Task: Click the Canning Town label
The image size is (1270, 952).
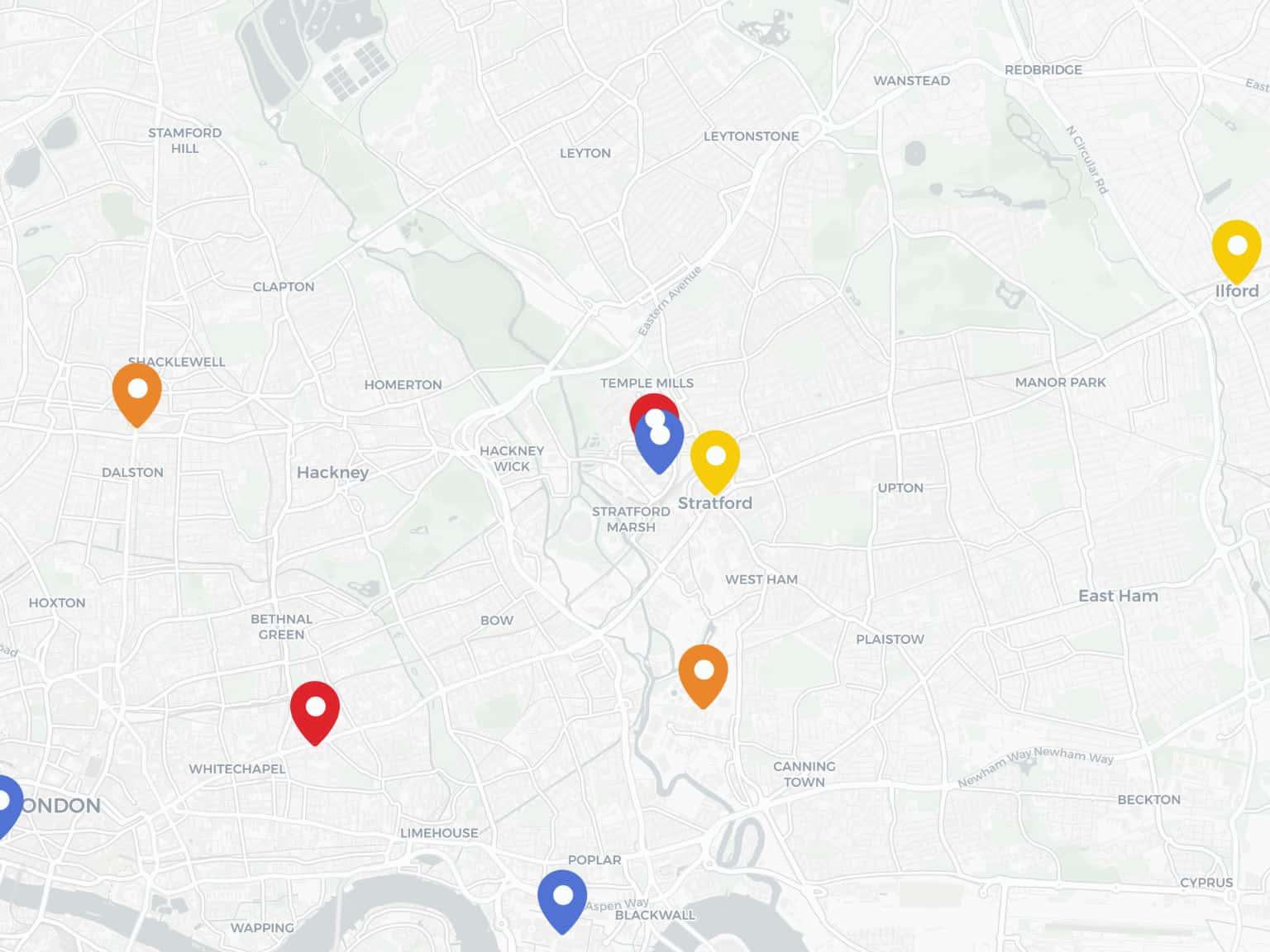Action: 804,774
